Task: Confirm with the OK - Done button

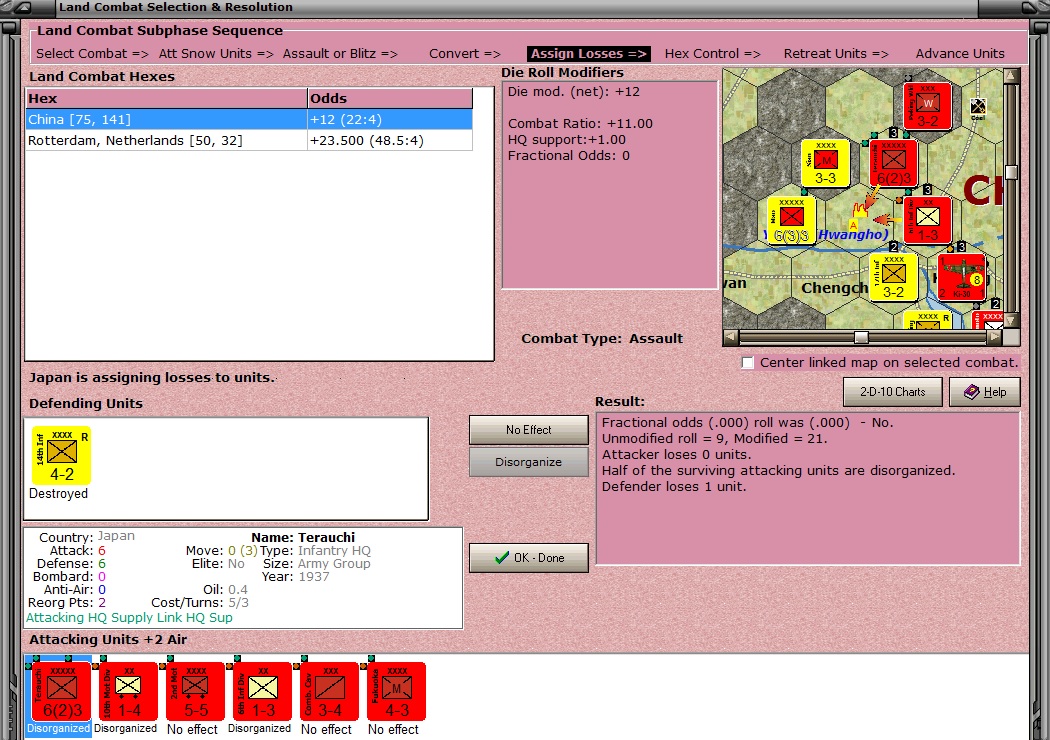Action: [x=528, y=558]
